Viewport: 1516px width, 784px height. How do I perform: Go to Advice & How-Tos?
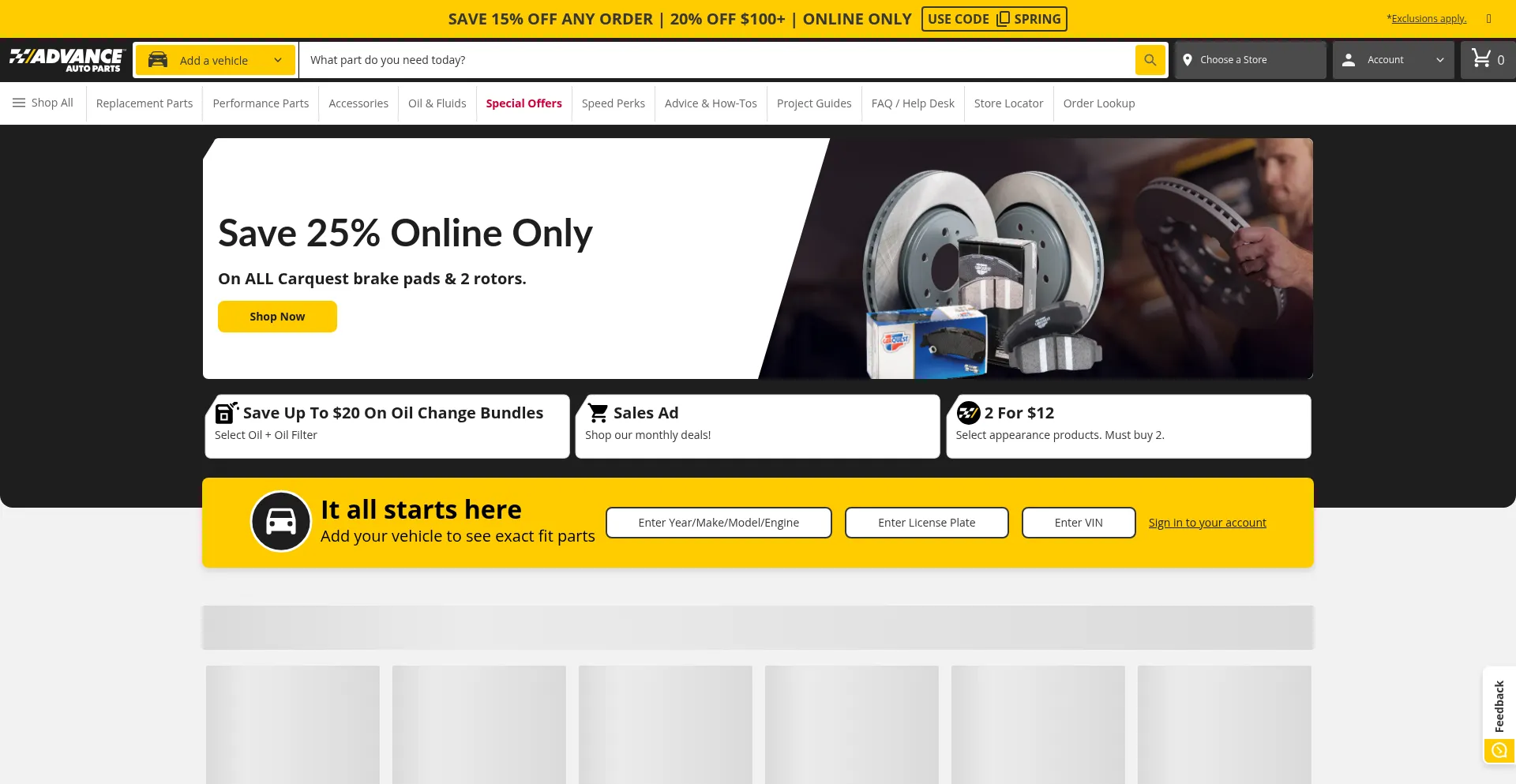711,103
